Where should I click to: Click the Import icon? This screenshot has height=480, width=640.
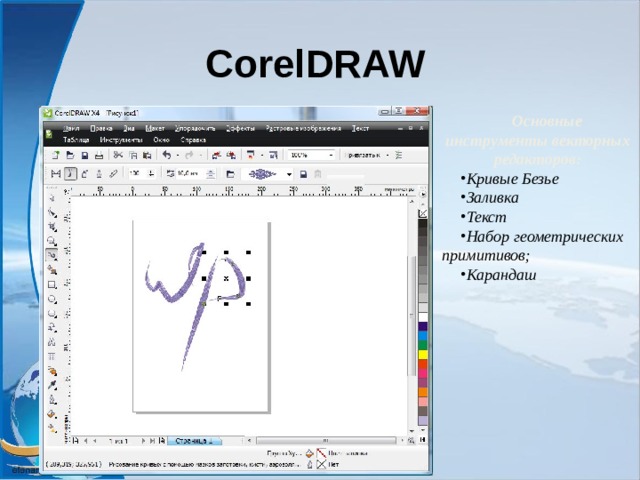coord(216,155)
